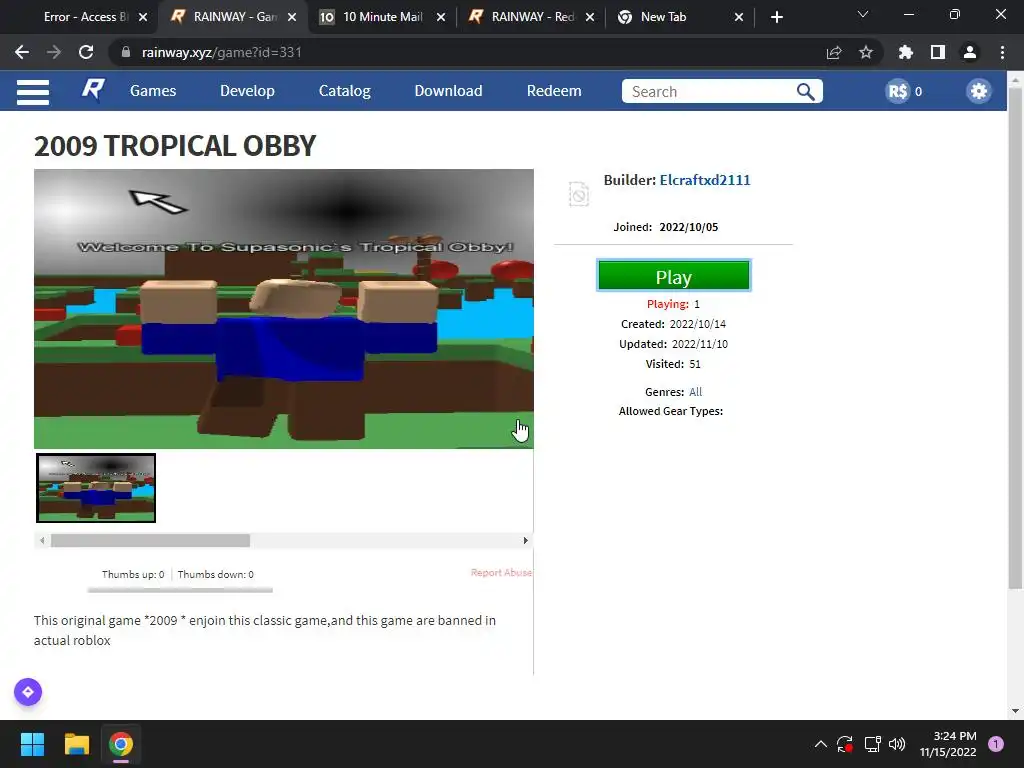Open the tab search dropdown chevron

(863, 14)
